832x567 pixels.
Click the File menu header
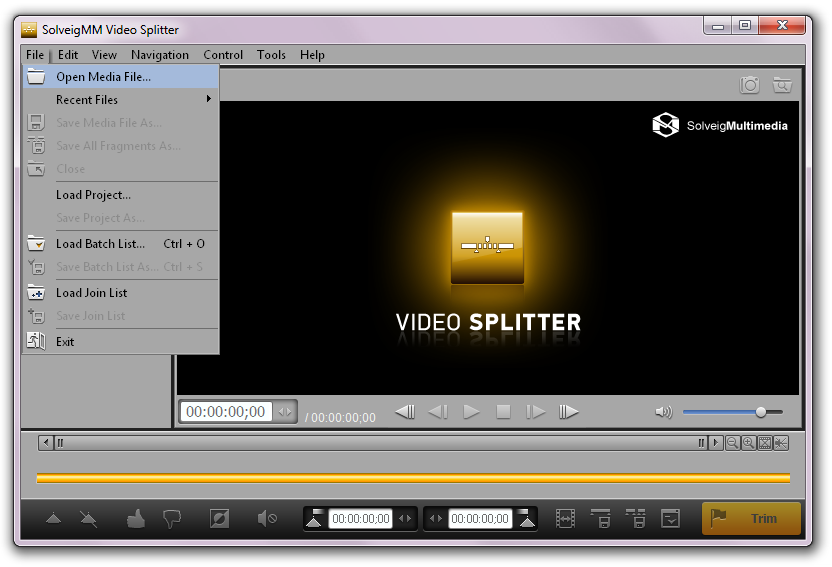[35, 55]
